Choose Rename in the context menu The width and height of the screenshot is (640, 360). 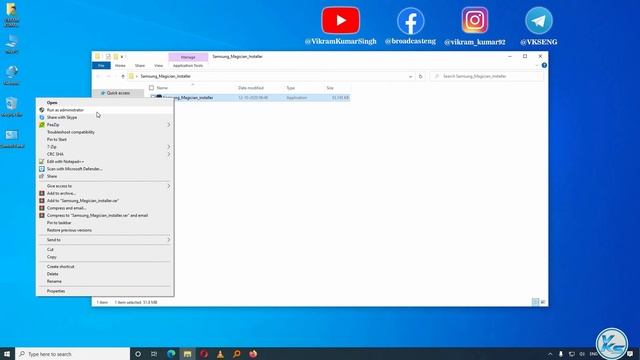[54, 281]
